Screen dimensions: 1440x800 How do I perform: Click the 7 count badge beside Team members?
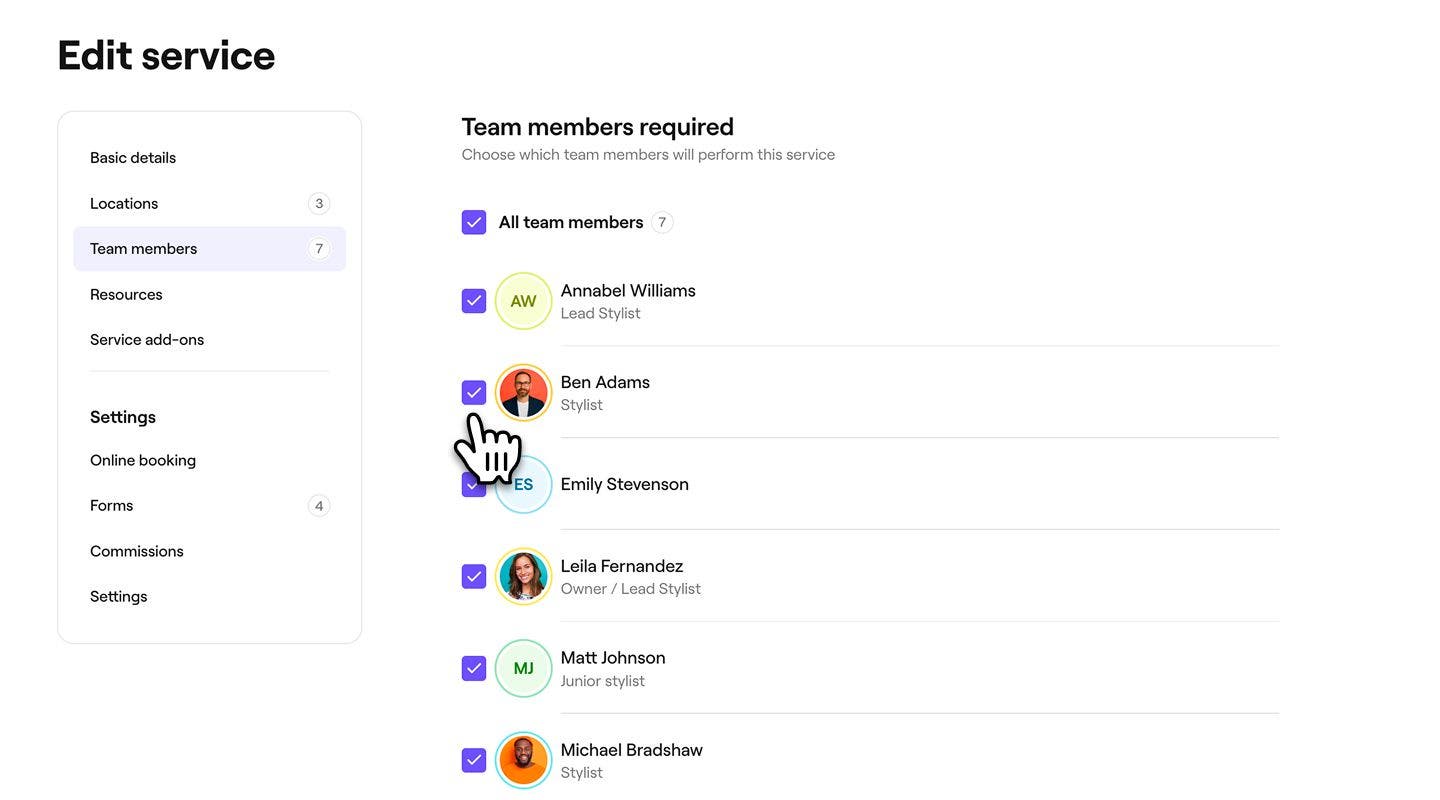tap(318, 248)
